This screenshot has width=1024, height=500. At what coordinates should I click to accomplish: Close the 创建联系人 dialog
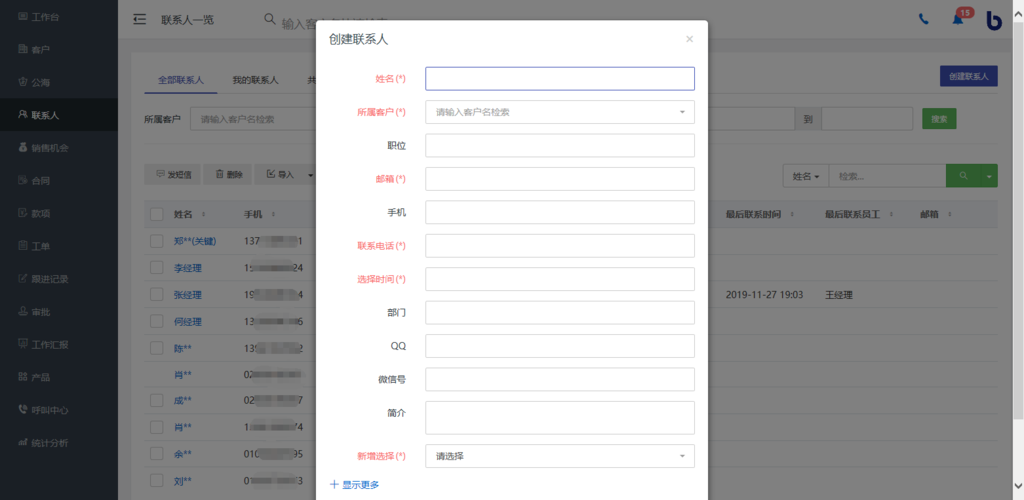click(690, 39)
